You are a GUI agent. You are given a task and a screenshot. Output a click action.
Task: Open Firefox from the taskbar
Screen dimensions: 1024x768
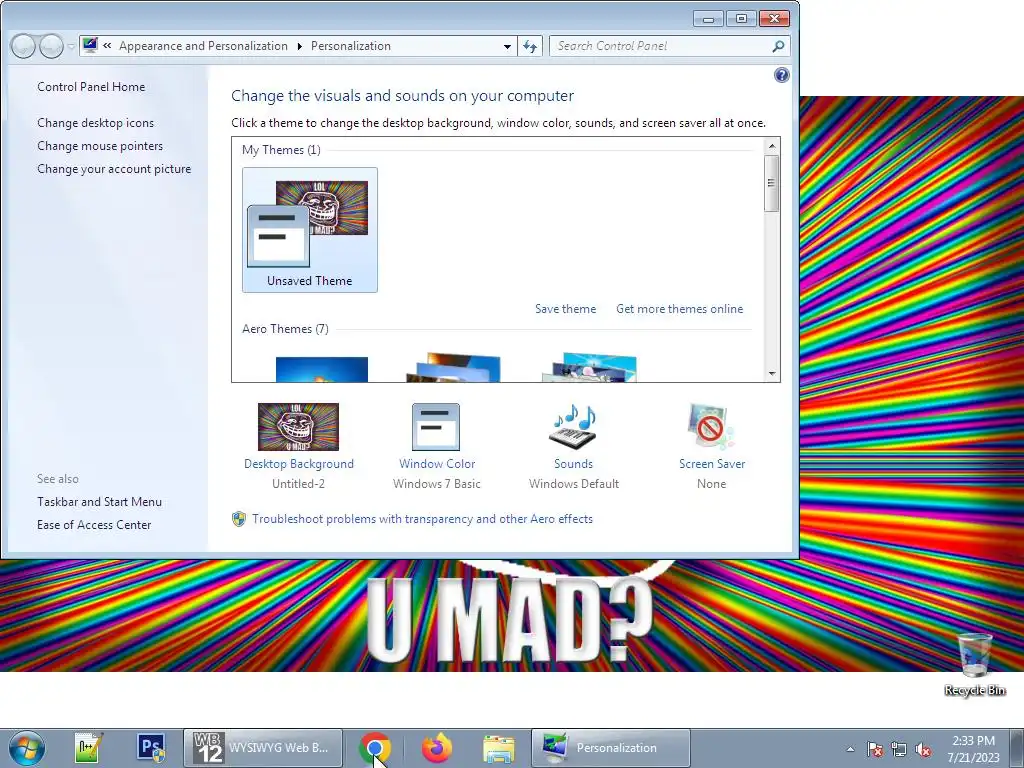(437, 748)
